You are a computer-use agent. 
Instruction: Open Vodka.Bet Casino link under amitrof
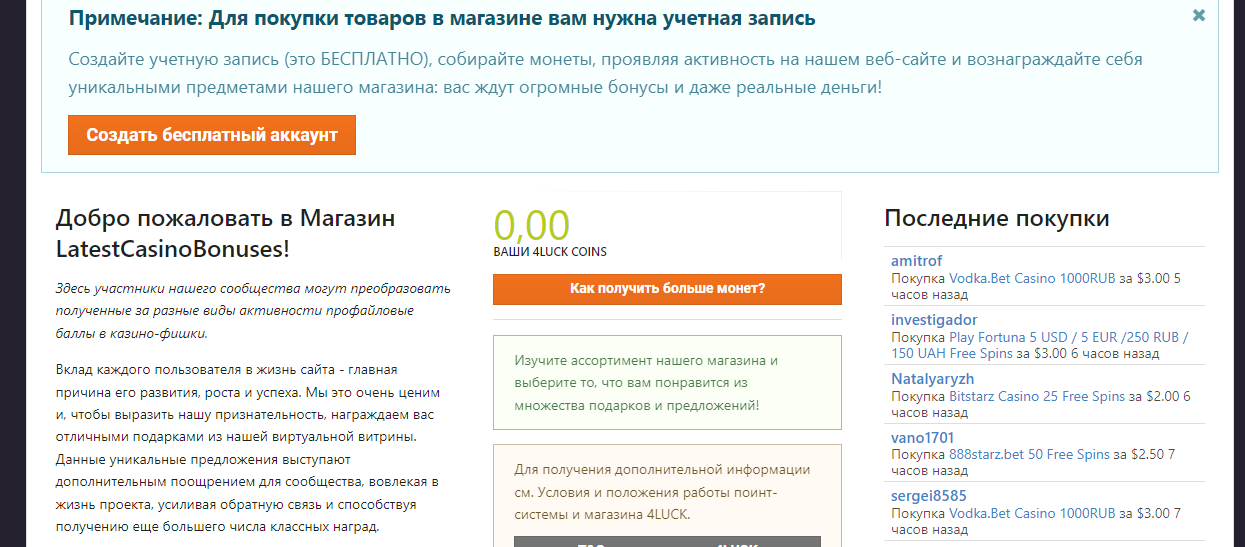(1032, 278)
